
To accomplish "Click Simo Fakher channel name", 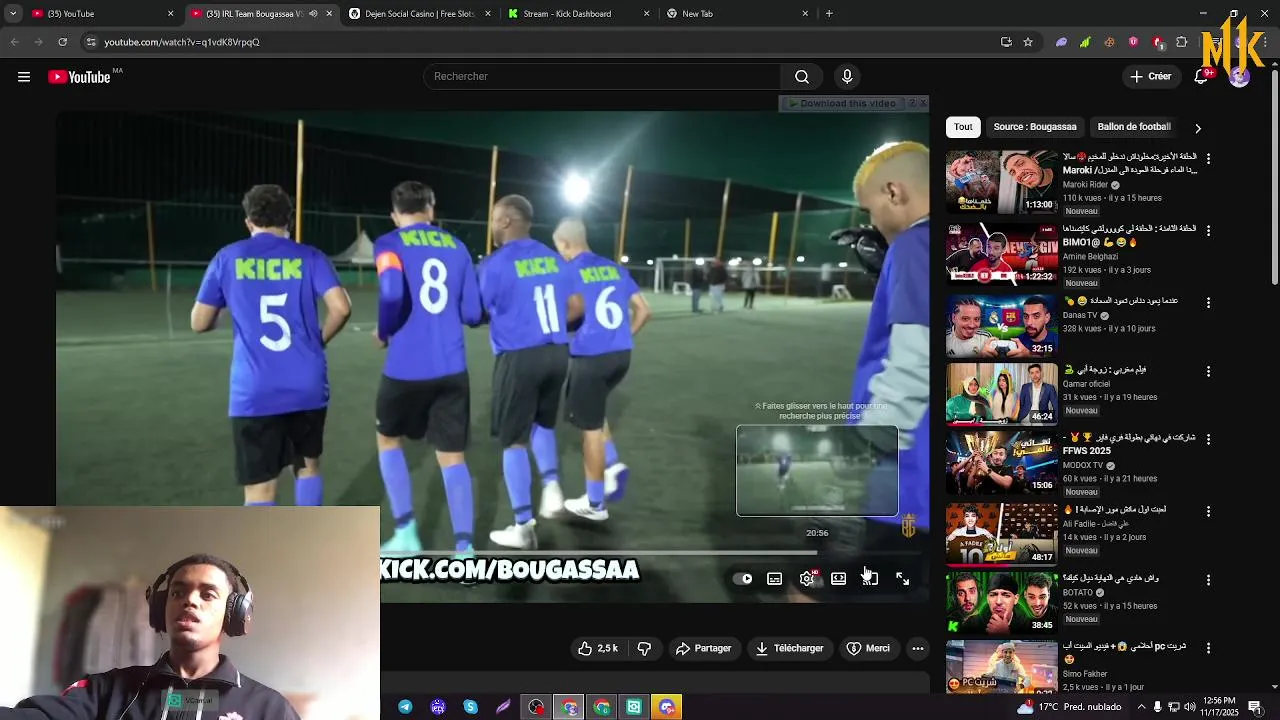I will coord(1085,675).
